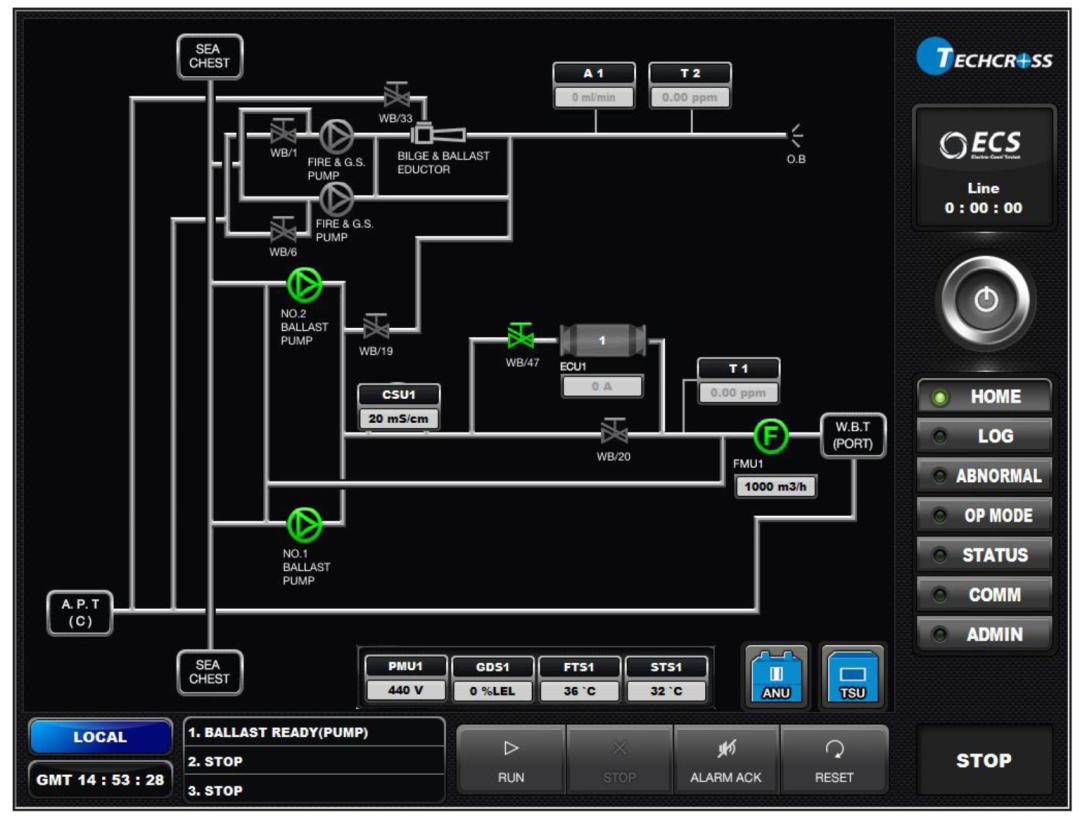
Task: Open the ABNORMAL menu page
Action: [x=984, y=476]
